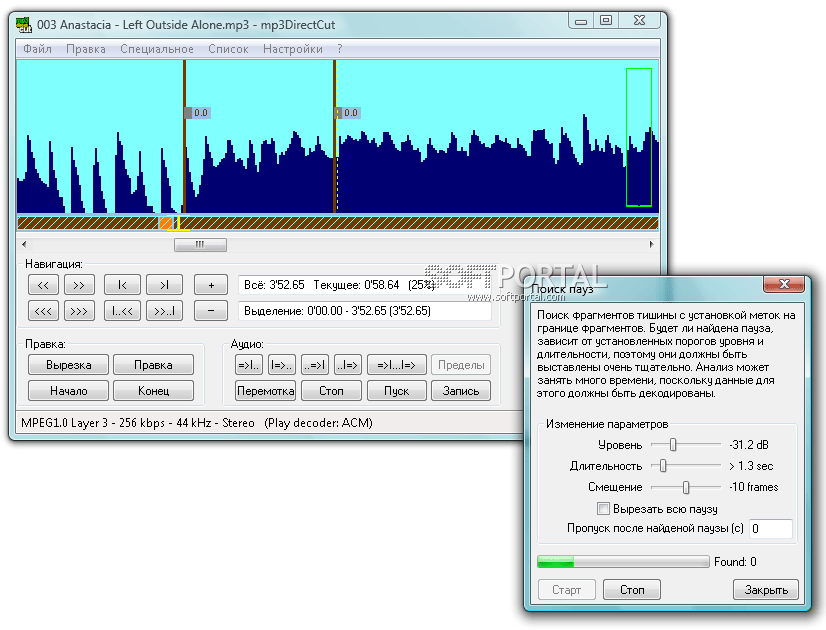
Task: Toggle the Вырезать всю паузу checkbox
Action: point(603,508)
